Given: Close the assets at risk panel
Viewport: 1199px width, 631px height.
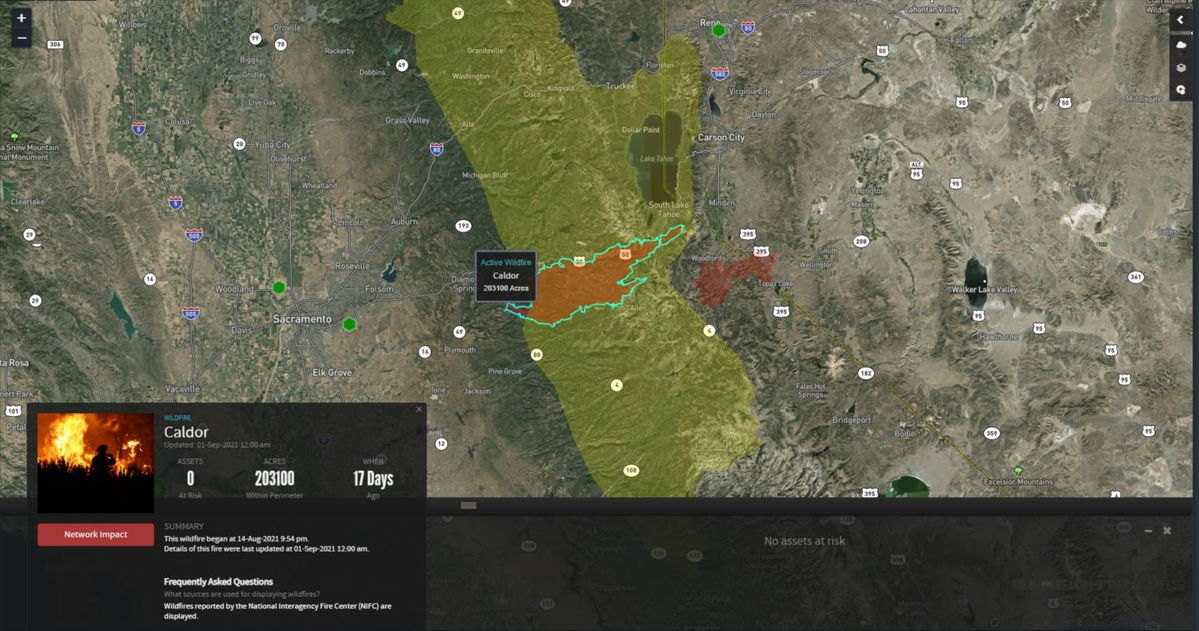Looking at the screenshot, I should (1167, 531).
